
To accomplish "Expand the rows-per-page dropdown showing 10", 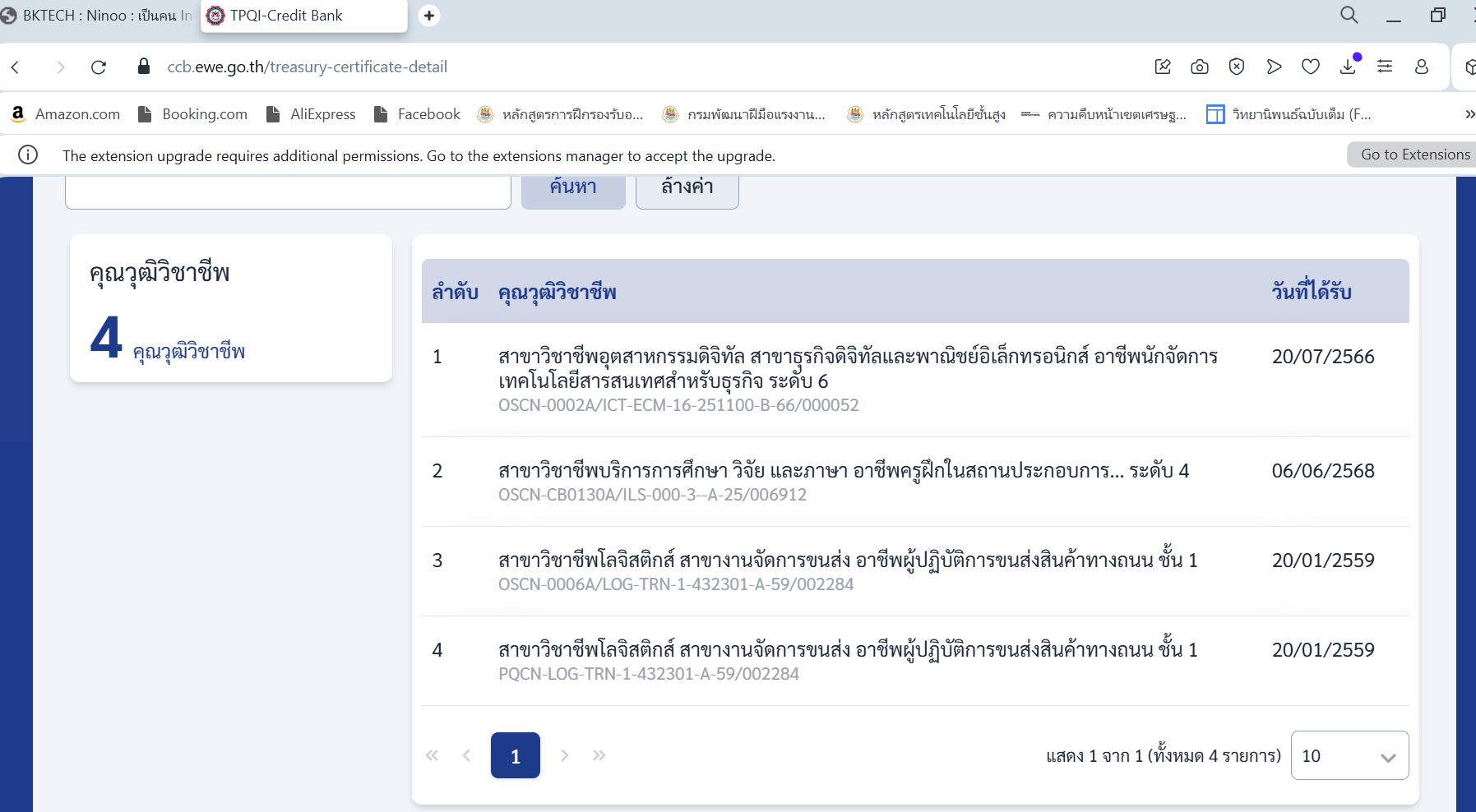I will [1349, 755].
